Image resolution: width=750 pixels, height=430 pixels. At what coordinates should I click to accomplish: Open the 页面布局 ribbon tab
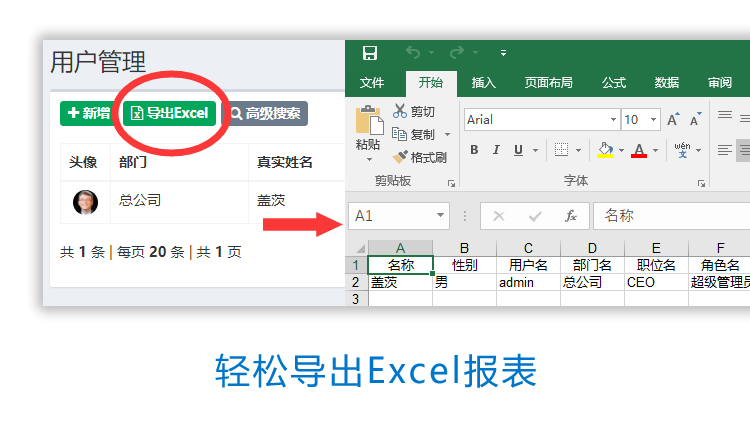click(x=549, y=83)
